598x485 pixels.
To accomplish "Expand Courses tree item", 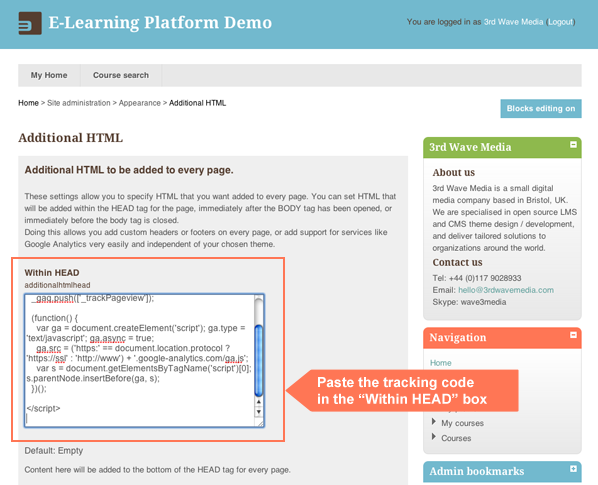I will (x=434, y=437).
